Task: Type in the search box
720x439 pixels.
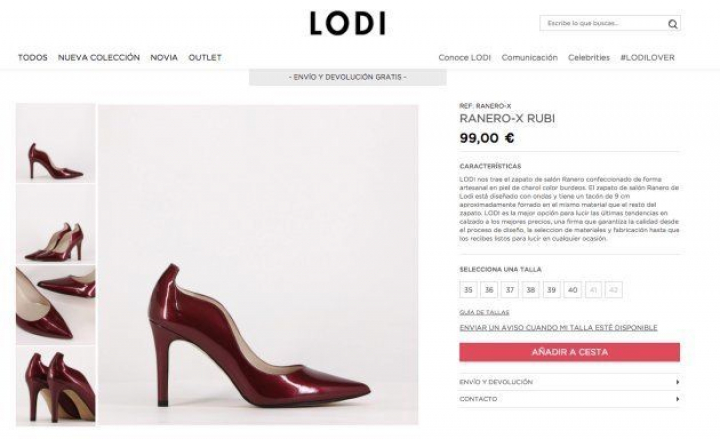Action: tap(602, 23)
